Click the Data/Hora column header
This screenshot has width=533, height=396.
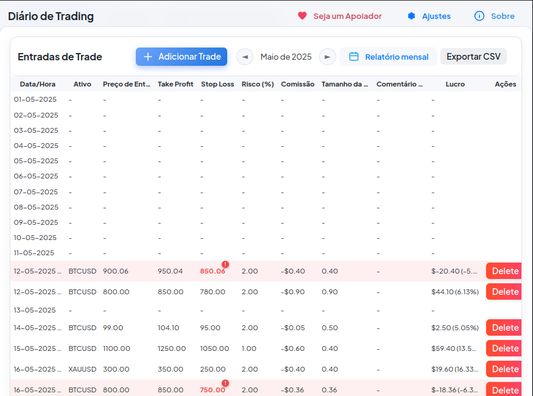point(37,84)
